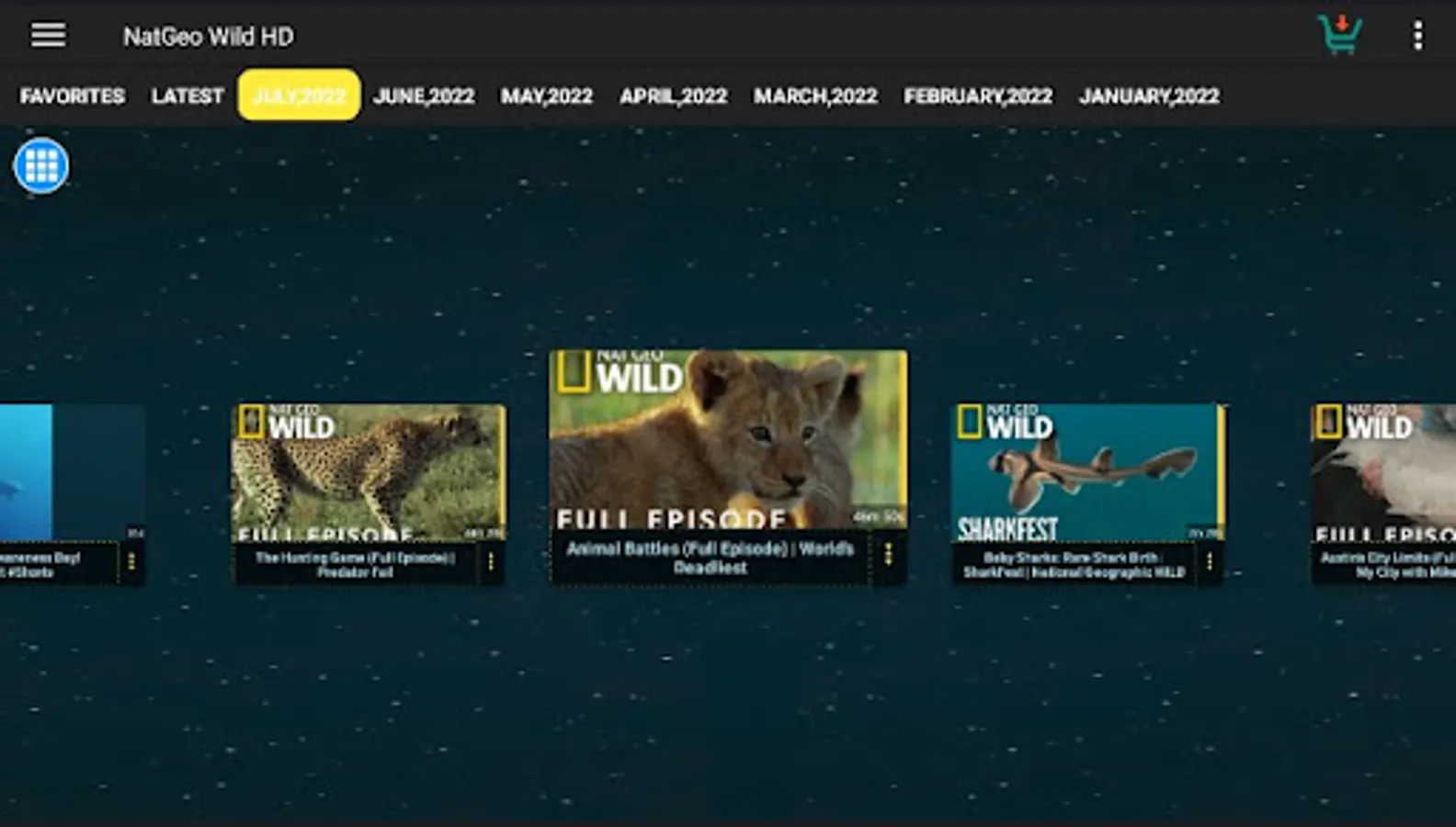Open options for Animal Battles video
1456x827 pixels.
[888, 554]
